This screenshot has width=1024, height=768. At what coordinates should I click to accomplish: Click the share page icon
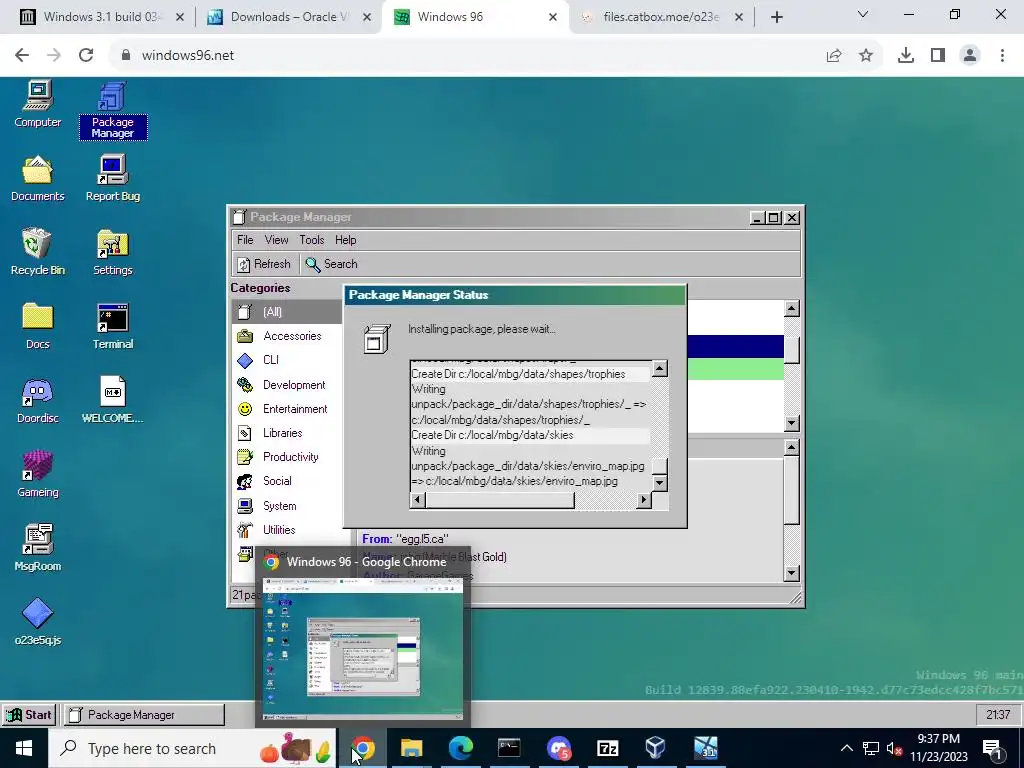click(834, 56)
